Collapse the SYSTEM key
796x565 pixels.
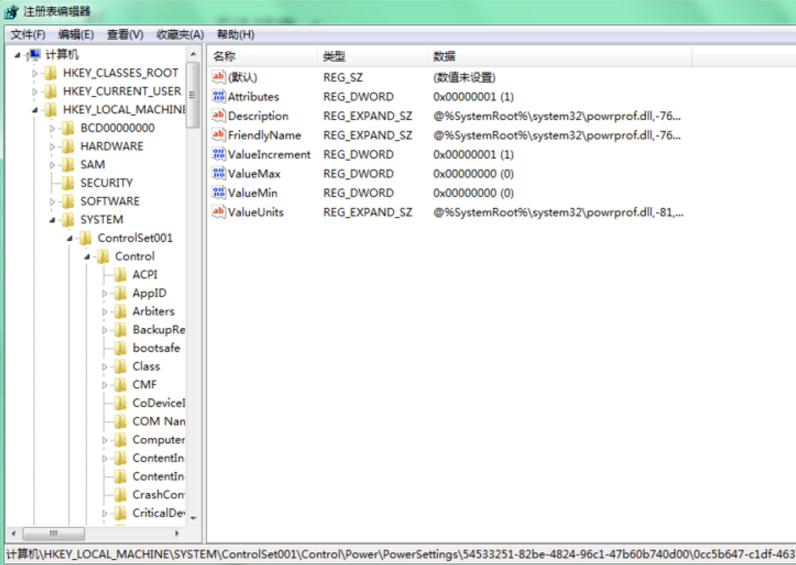(52, 220)
